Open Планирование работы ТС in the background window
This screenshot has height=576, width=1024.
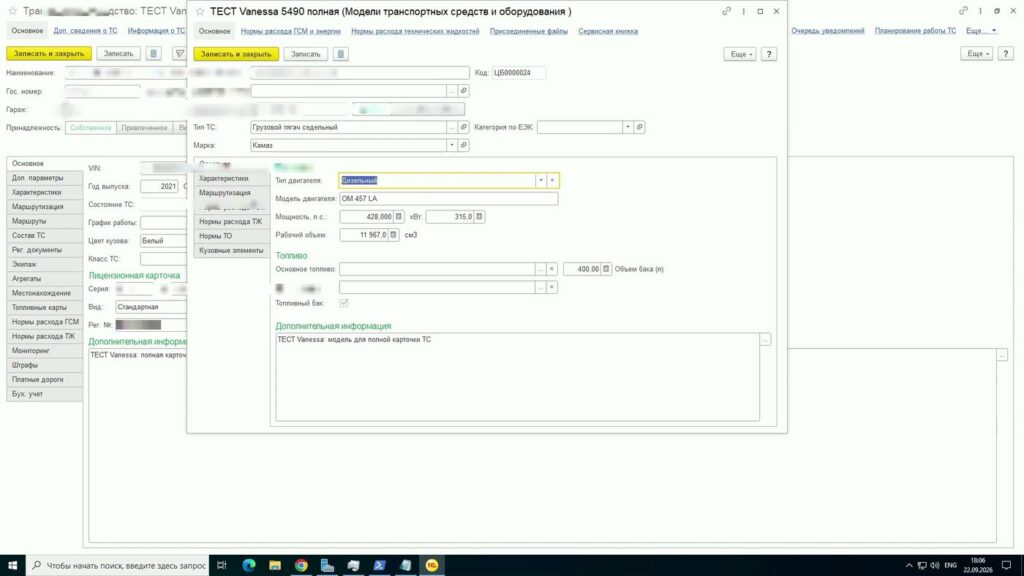click(915, 31)
